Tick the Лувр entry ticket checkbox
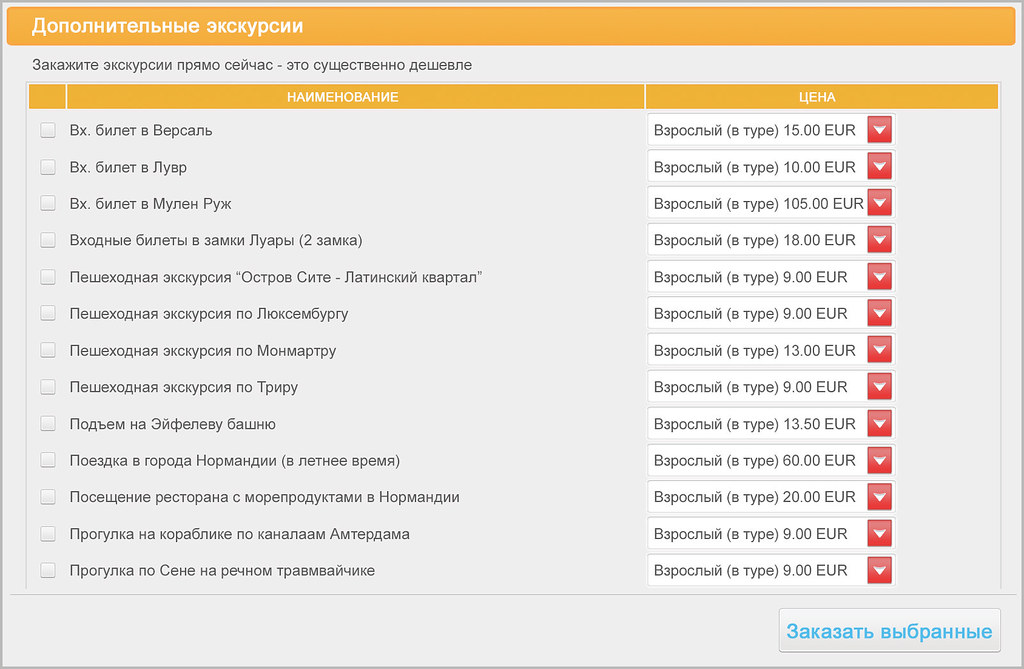The height and width of the screenshot is (669, 1024). (48, 167)
